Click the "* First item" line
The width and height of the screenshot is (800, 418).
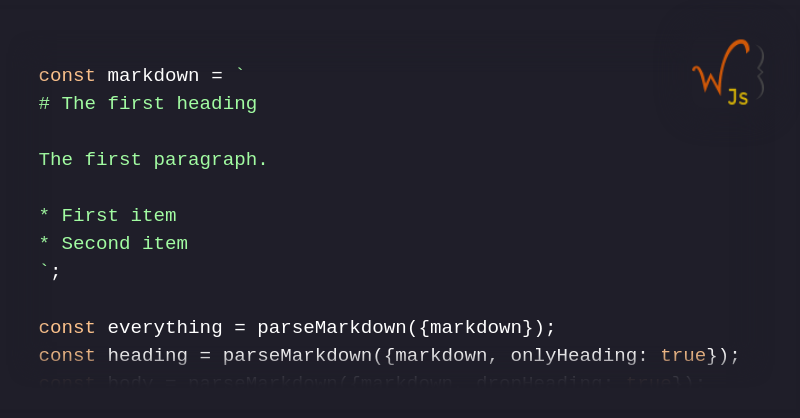click(107, 216)
